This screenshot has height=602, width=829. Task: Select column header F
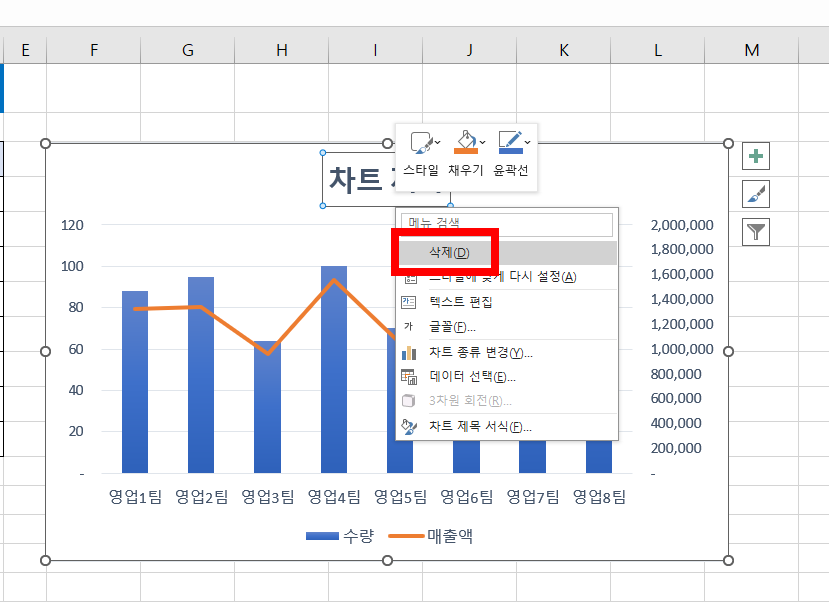point(94,50)
